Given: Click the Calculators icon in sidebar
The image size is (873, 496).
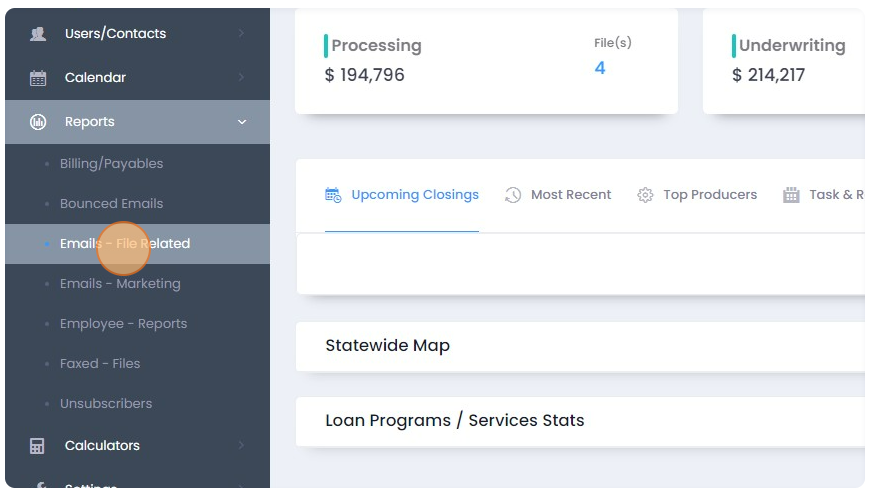Looking at the screenshot, I should [x=37, y=446].
